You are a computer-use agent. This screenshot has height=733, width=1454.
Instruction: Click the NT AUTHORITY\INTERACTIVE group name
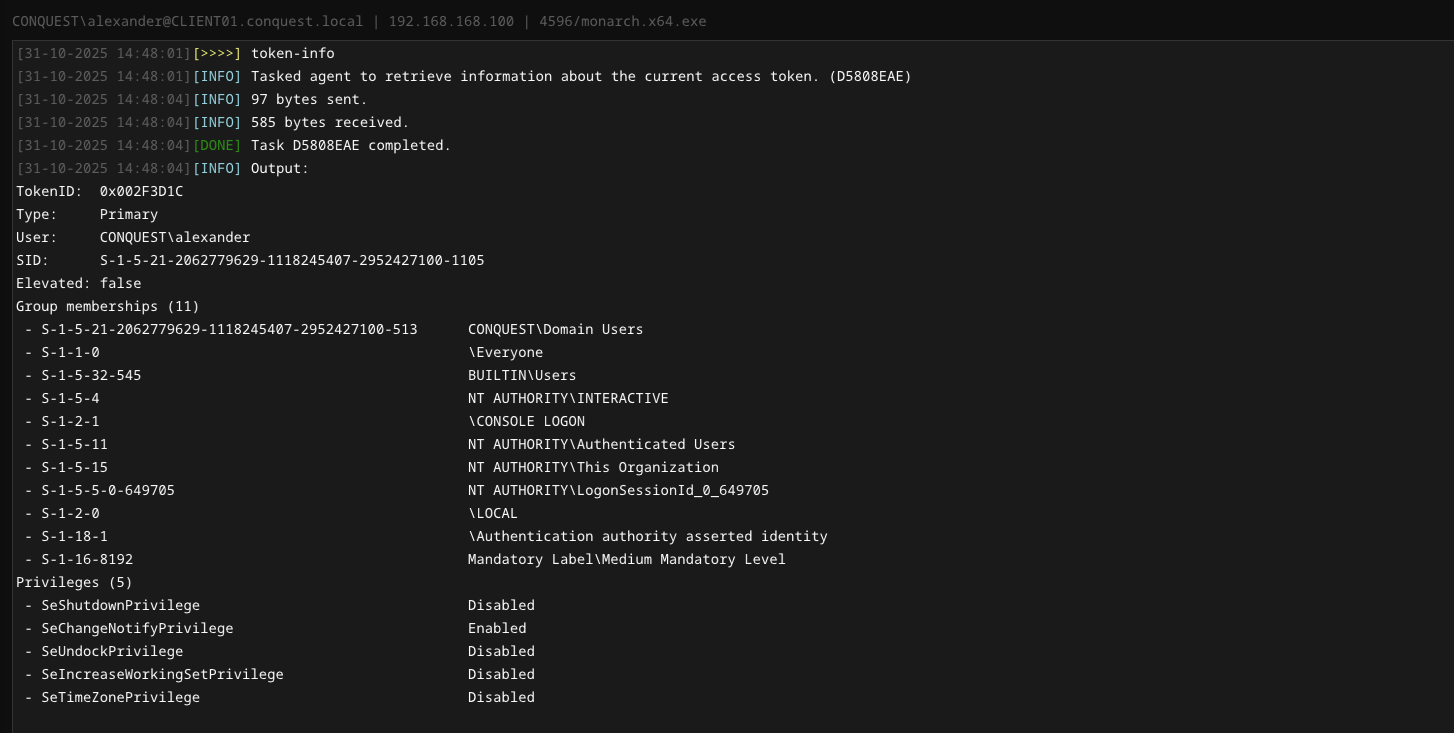(x=568, y=398)
